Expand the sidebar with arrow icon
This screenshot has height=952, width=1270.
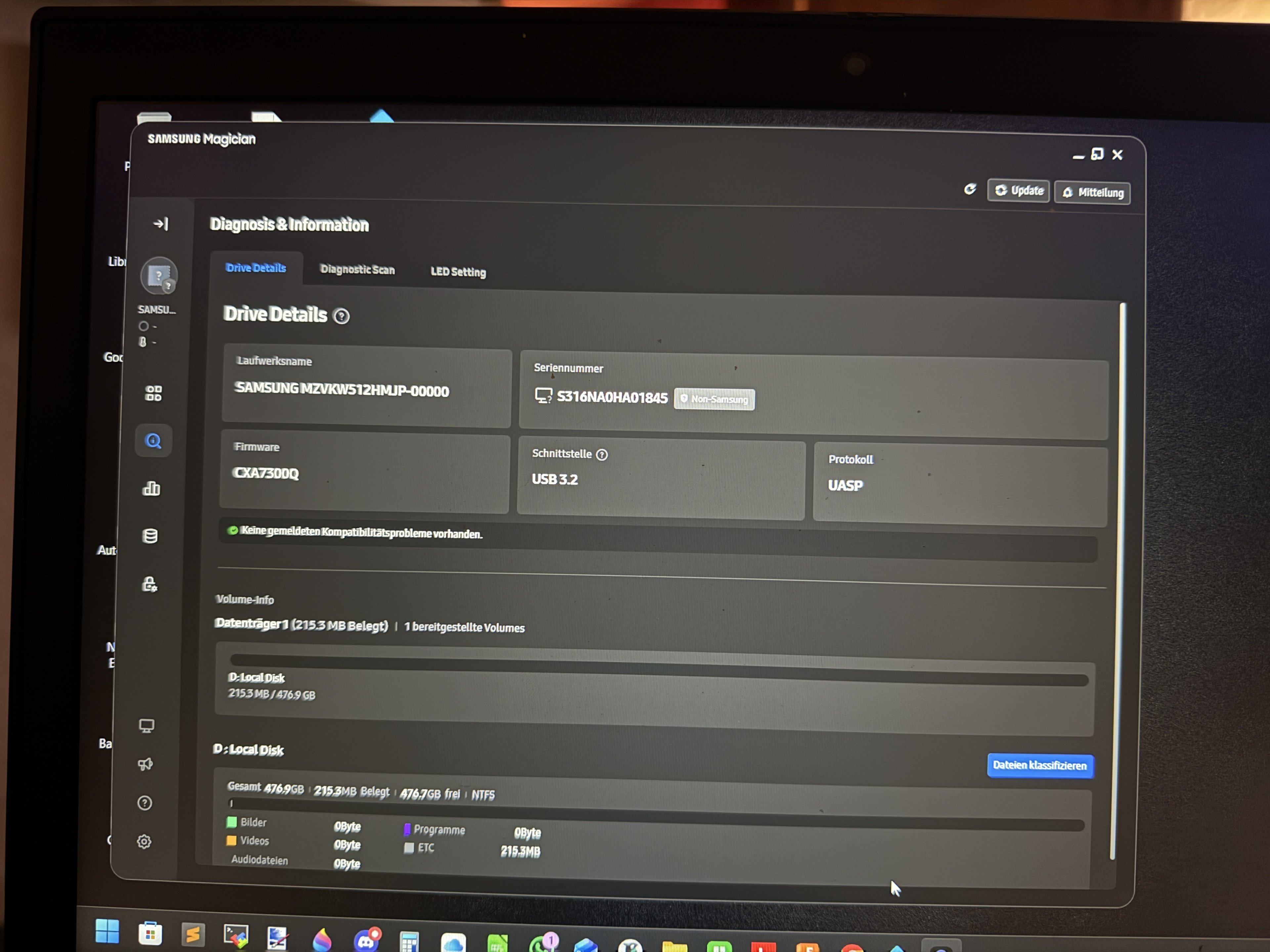pyautogui.click(x=161, y=223)
